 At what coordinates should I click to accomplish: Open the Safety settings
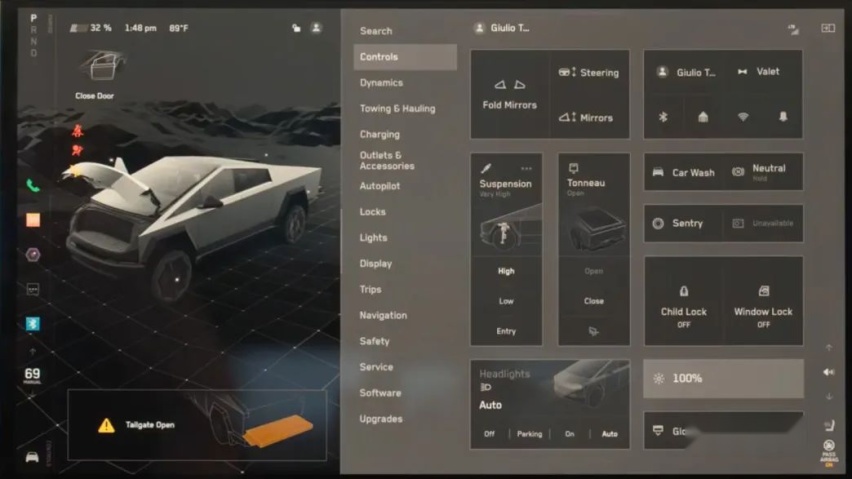pos(374,341)
